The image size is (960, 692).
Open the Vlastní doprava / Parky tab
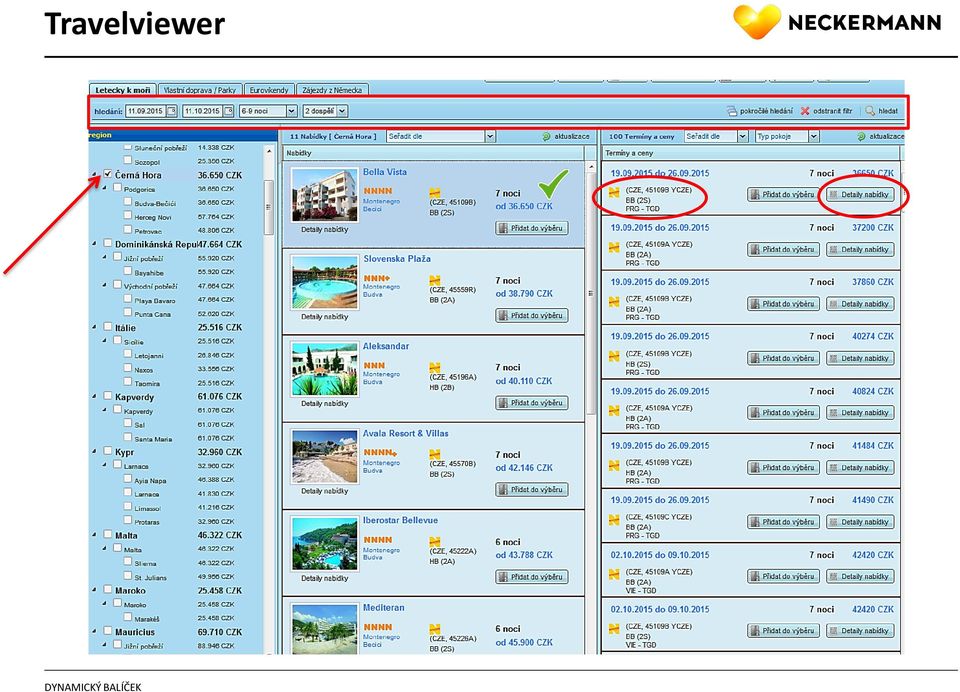tap(200, 89)
